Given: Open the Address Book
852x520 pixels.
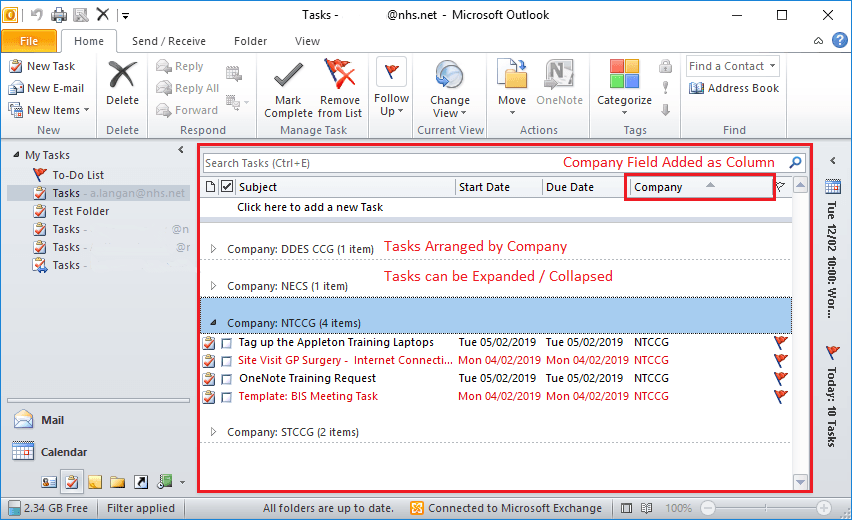Looking at the screenshot, I should 734,88.
